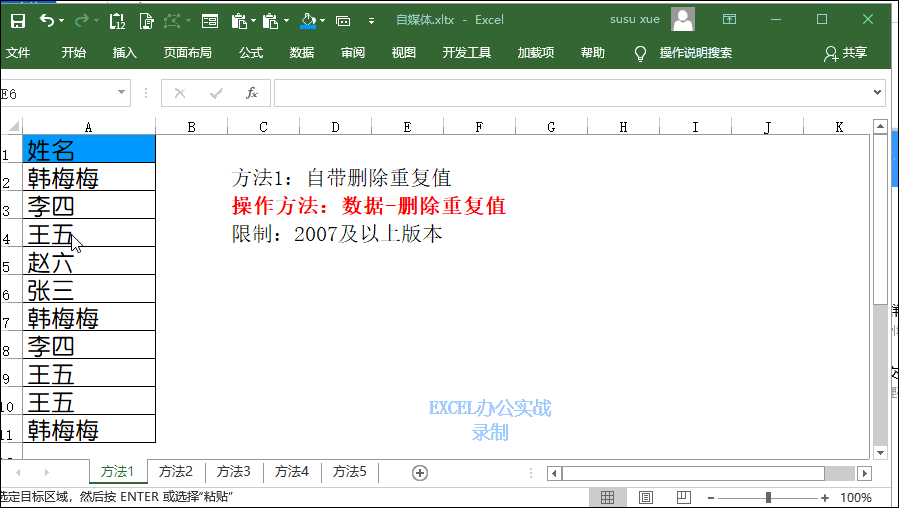Open the Name Box dropdown arrow

122,92
